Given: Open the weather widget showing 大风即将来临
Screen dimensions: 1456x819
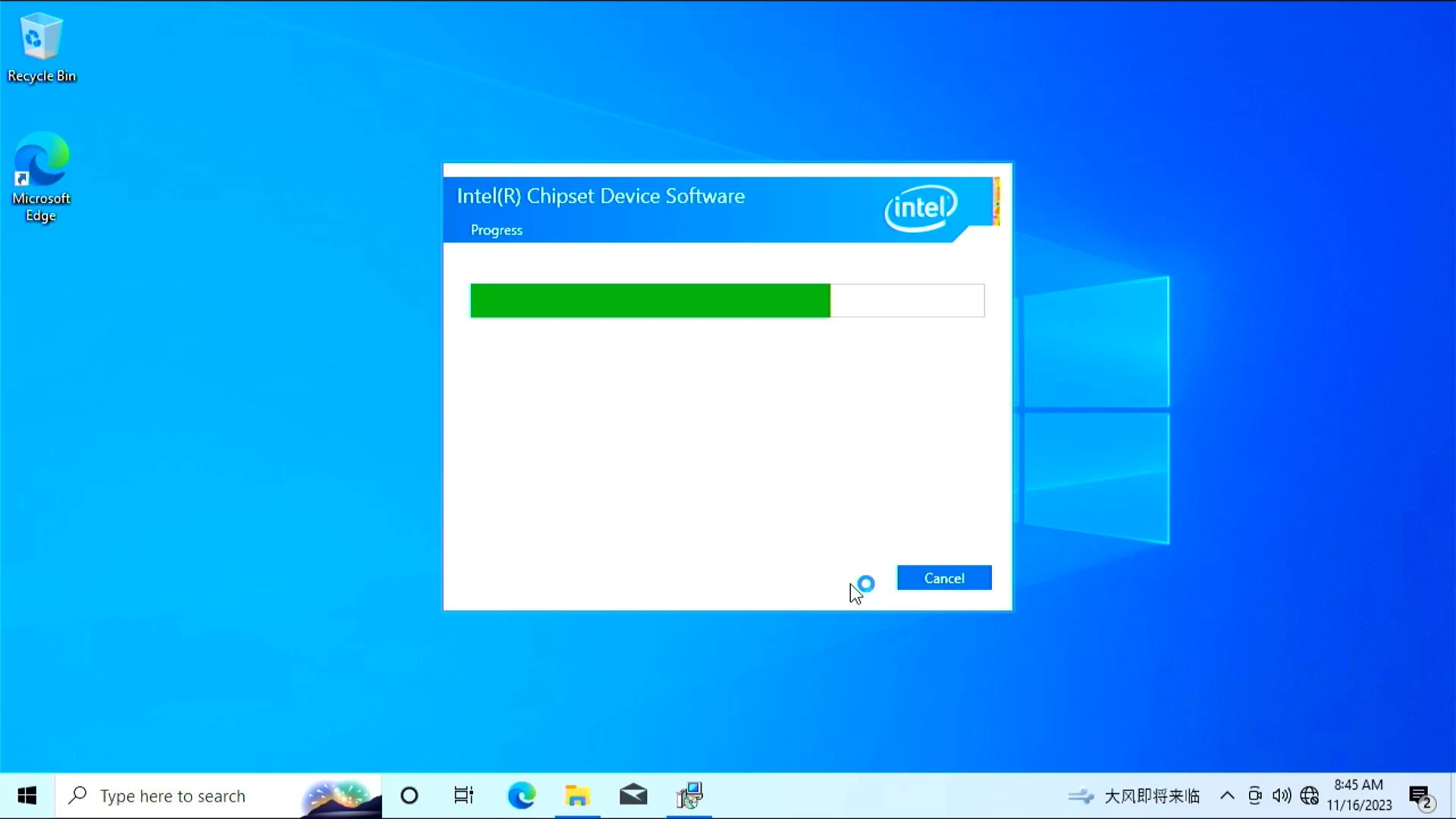Looking at the screenshot, I should click(x=1134, y=795).
